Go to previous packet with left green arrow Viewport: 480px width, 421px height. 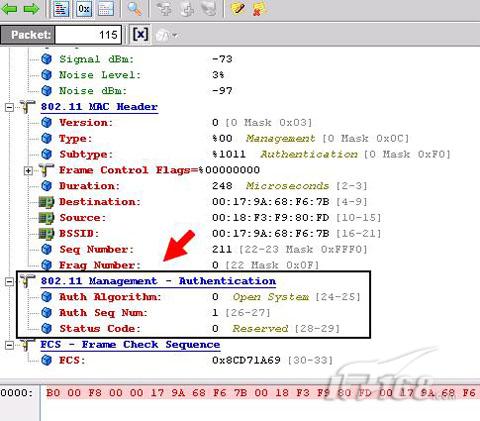[x=9, y=9]
